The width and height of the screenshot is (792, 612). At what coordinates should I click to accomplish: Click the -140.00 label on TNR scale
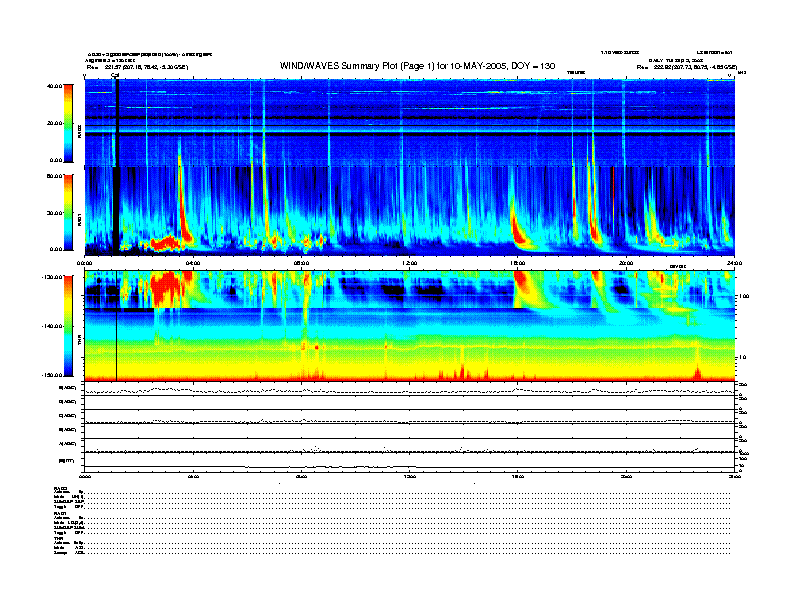pyautogui.click(x=53, y=326)
